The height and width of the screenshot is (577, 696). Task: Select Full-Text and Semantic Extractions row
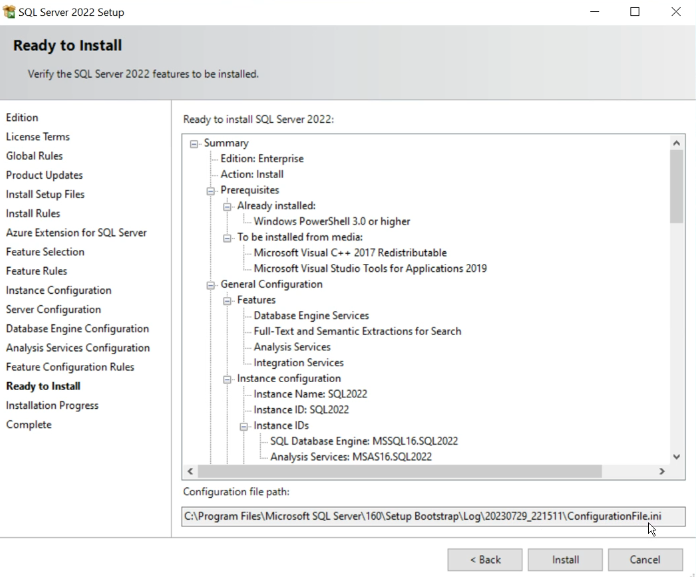click(357, 331)
